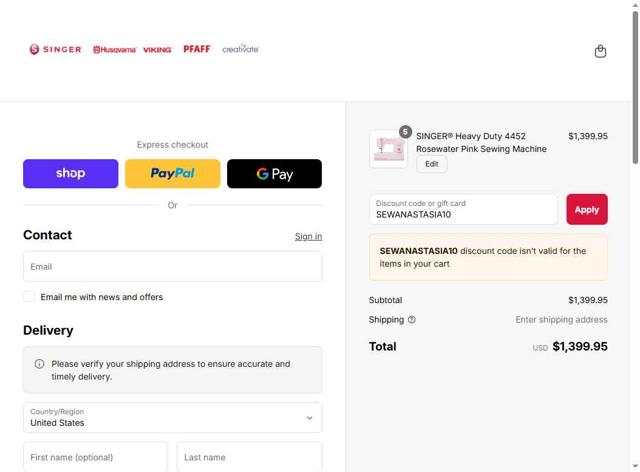This screenshot has height=472, width=640.
Task: Click the discount code or gift card field
Action: (x=463, y=209)
